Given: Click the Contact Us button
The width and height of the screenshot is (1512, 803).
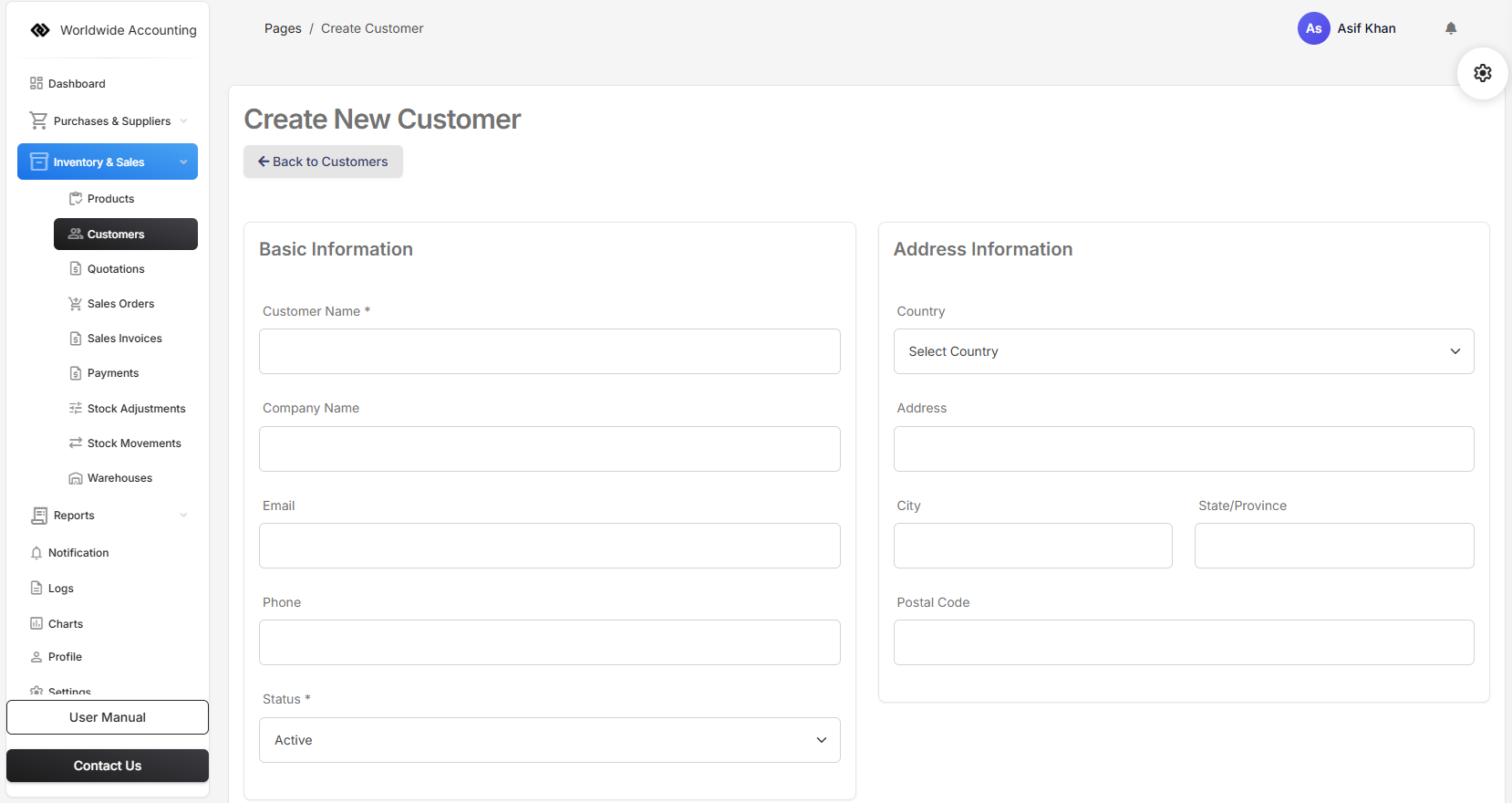Looking at the screenshot, I should [108, 766].
